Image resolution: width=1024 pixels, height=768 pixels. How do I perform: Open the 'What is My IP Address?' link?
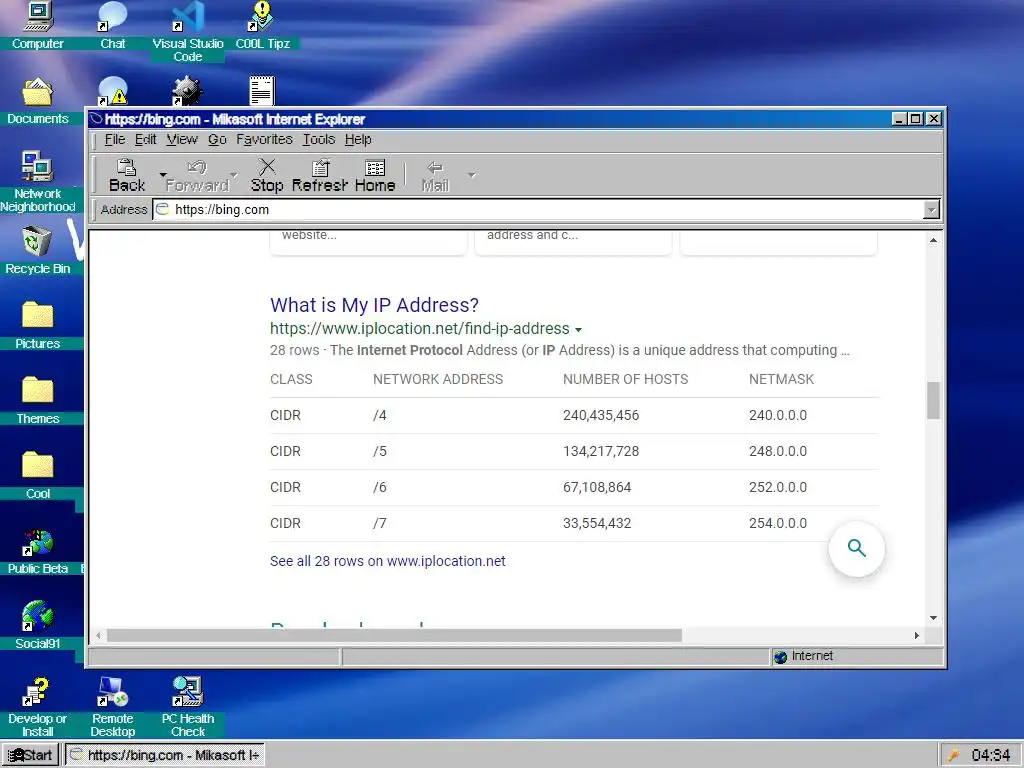(374, 305)
